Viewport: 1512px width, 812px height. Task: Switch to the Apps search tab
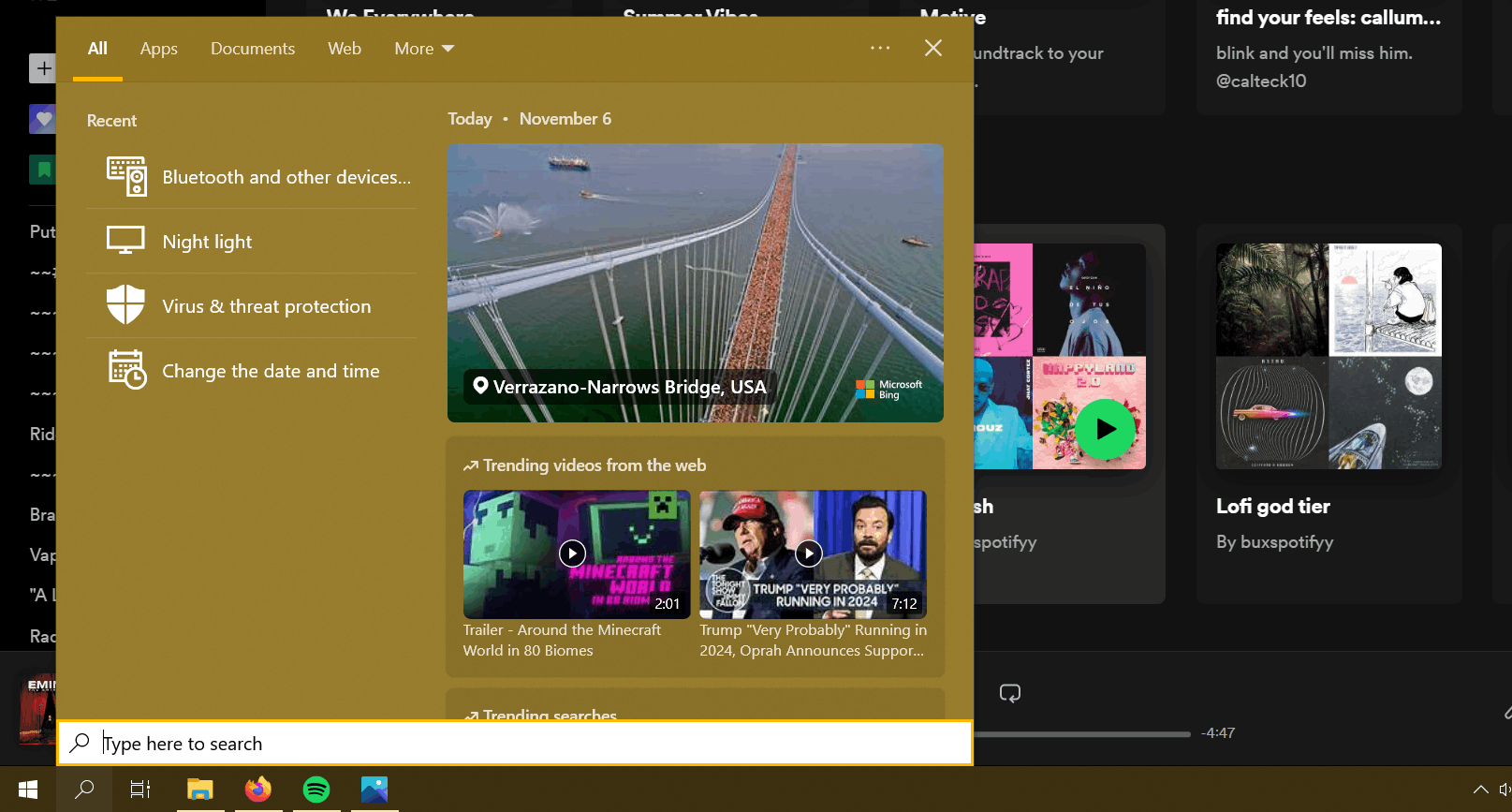[x=159, y=49]
